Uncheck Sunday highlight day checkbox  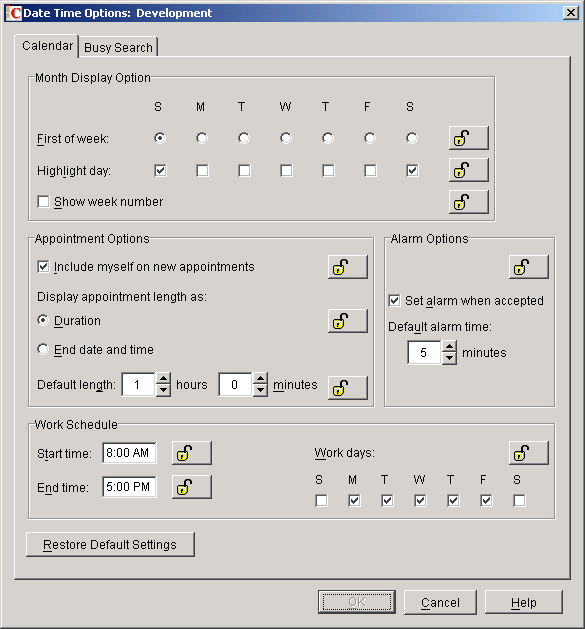coord(160,170)
